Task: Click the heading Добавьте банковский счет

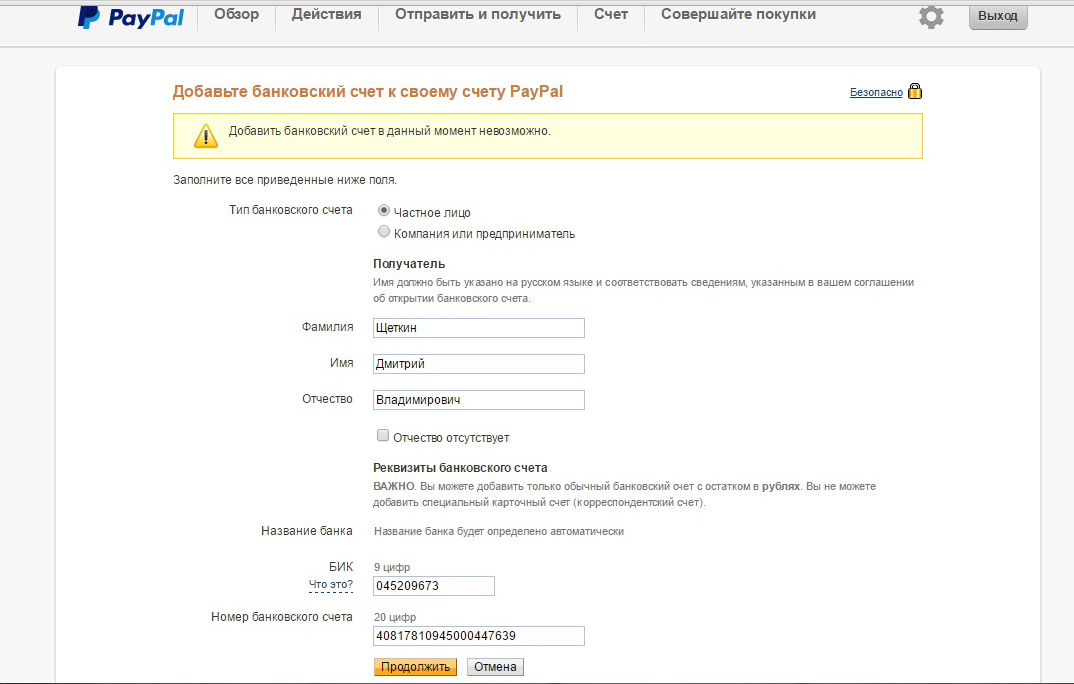Action: pos(368,92)
